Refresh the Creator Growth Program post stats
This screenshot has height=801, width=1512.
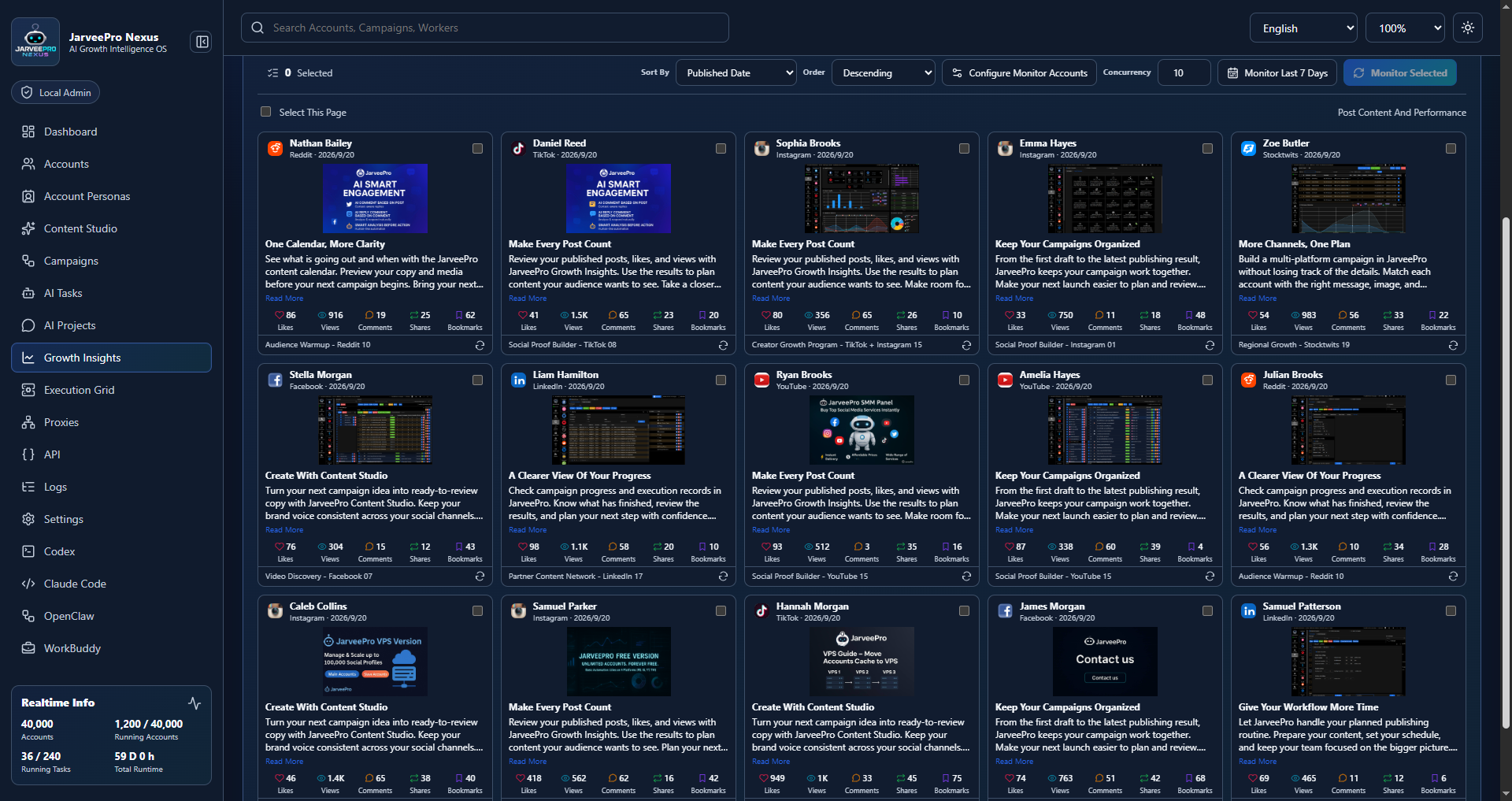[966, 345]
